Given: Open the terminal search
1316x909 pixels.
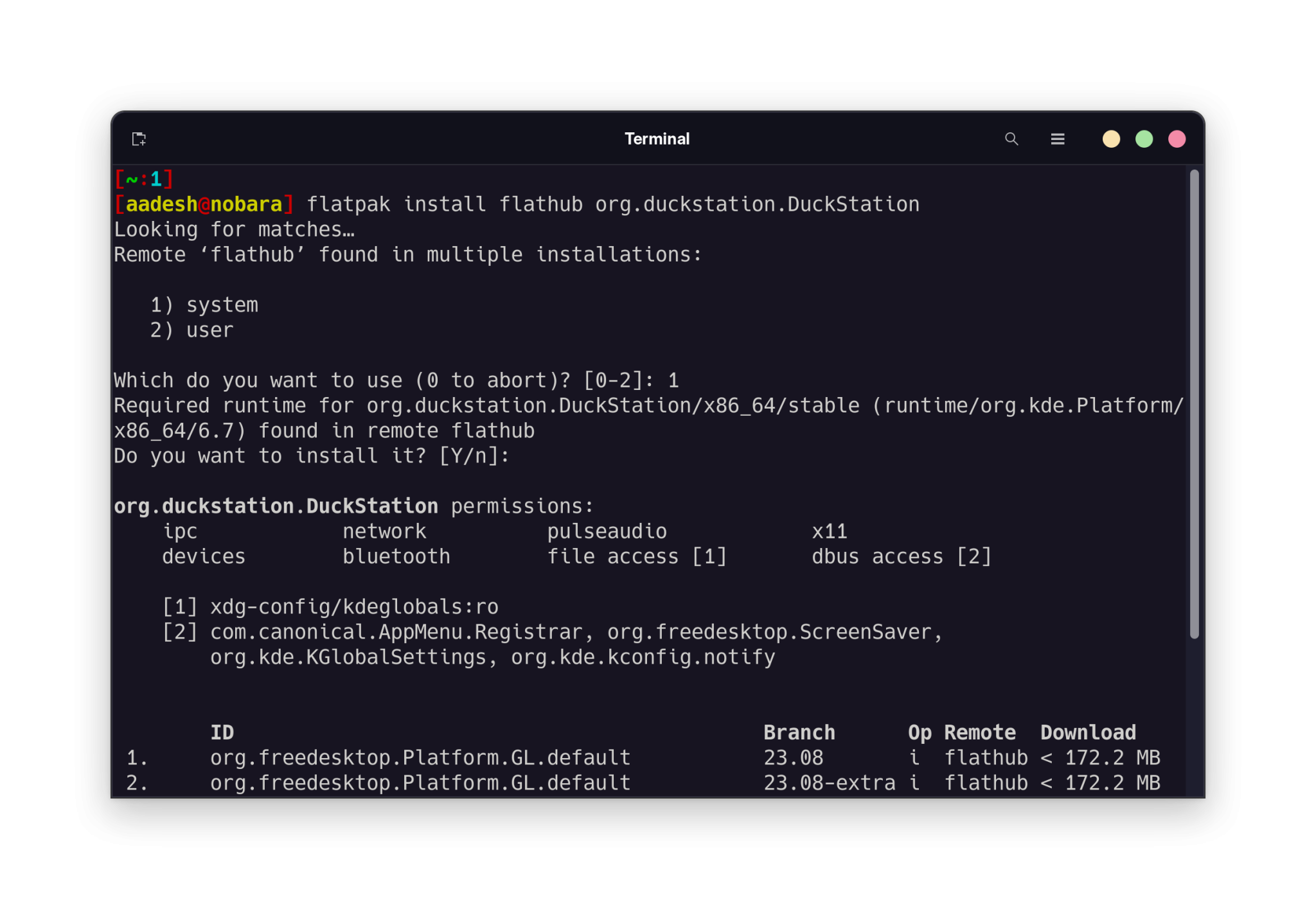Looking at the screenshot, I should pyautogui.click(x=1011, y=139).
